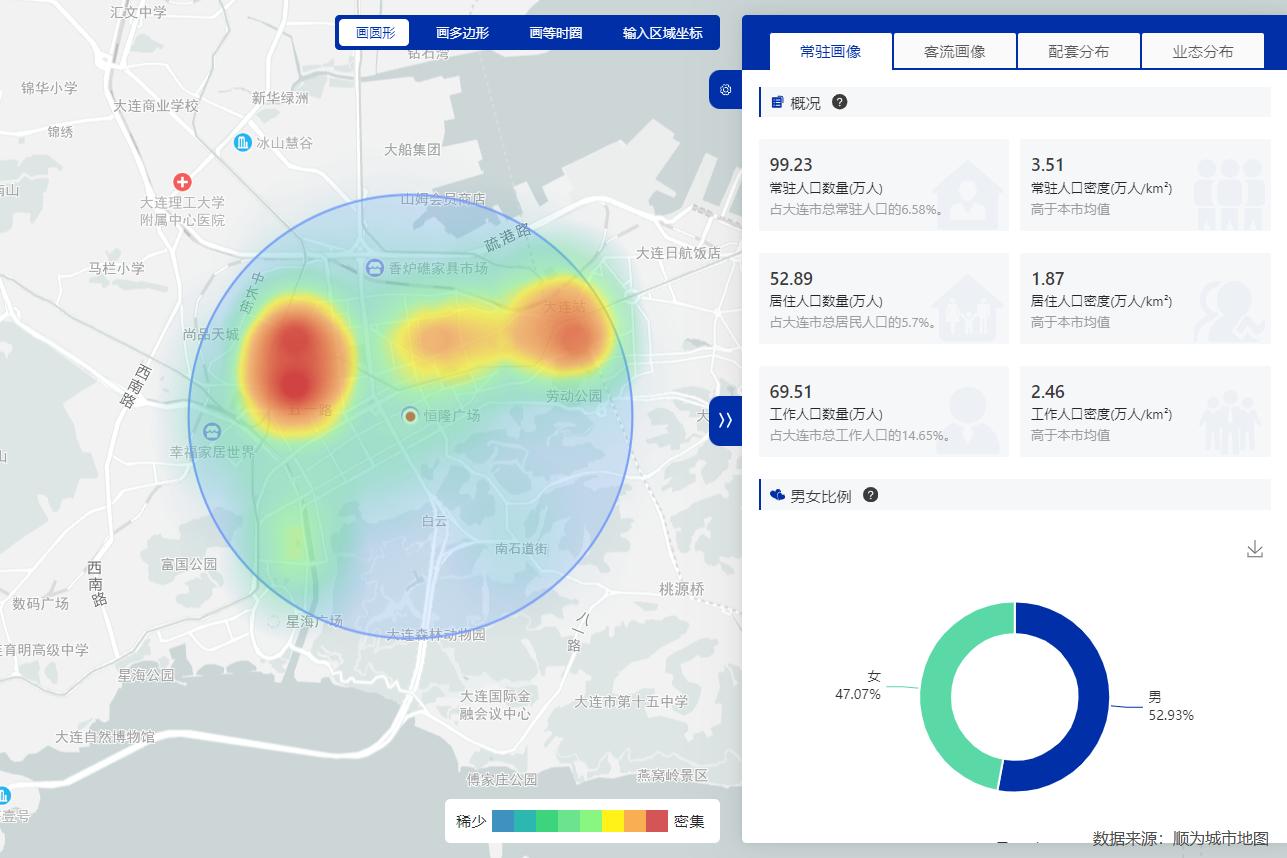Select the 画等时圈 isochrone tool
The width and height of the screenshot is (1287, 858).
pyautogui.click(x=556, y=33)
